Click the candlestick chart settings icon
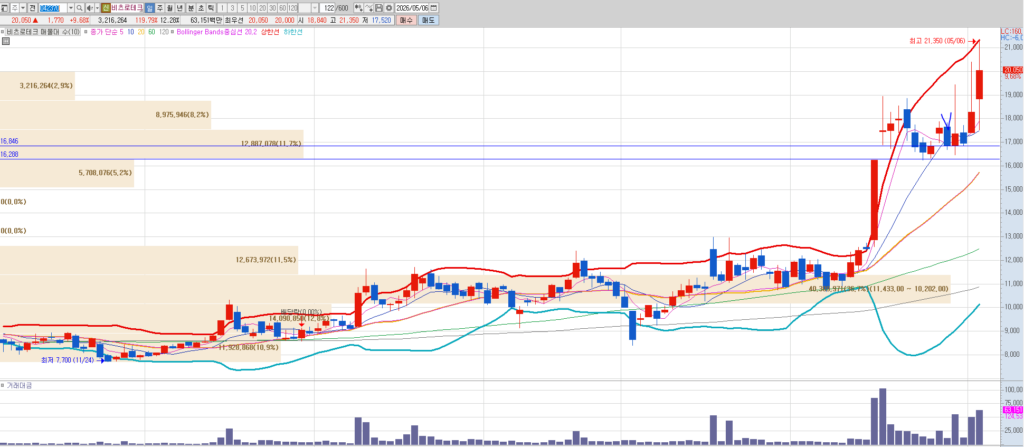The image size is (1024, 447). [x=359, y=8]
